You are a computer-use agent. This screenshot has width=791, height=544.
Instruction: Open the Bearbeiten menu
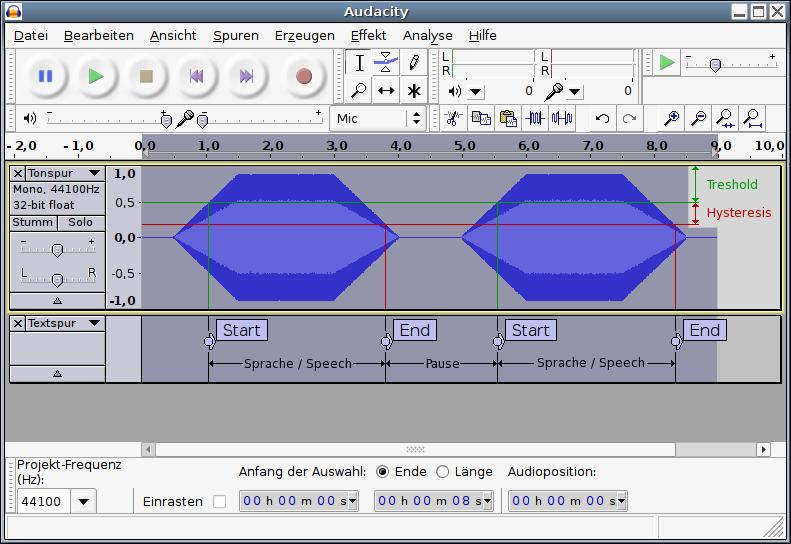point(99,35)
